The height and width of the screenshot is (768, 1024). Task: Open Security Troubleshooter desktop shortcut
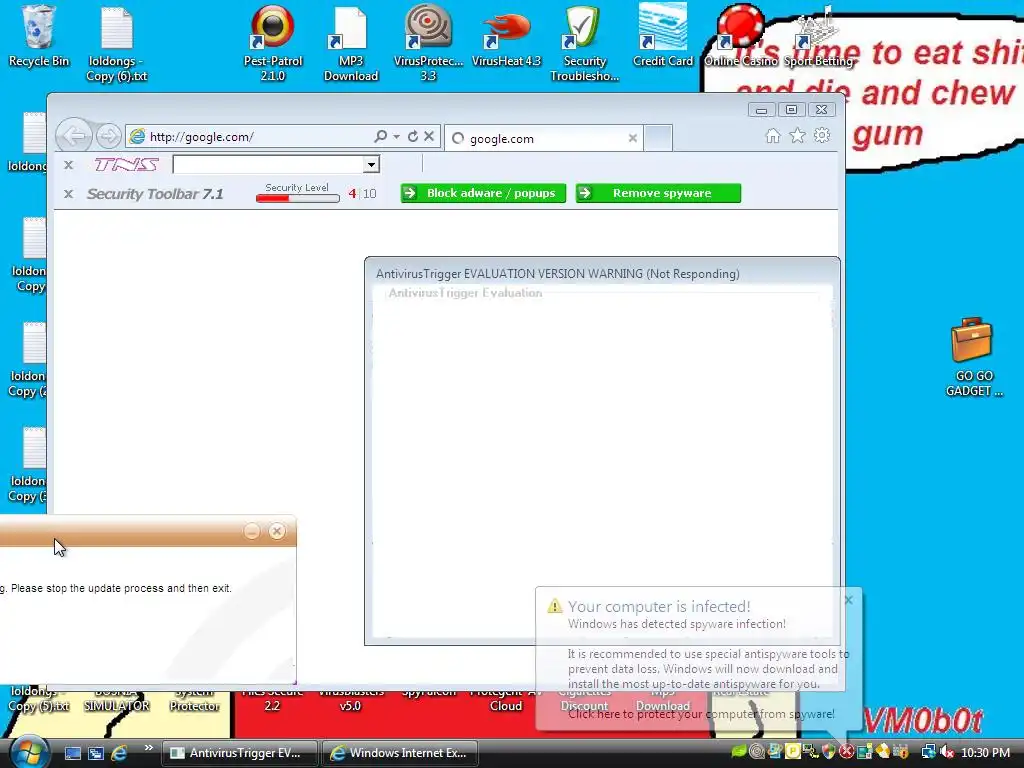(x=584, y=43)
